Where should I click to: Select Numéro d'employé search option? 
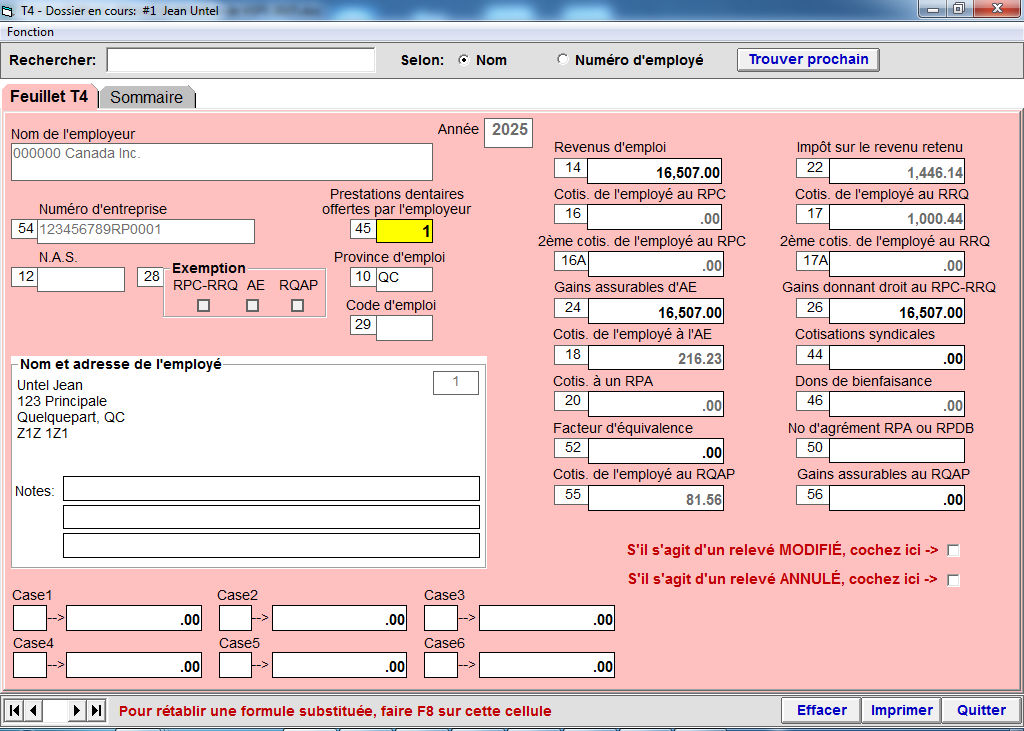tap(562, 60)
